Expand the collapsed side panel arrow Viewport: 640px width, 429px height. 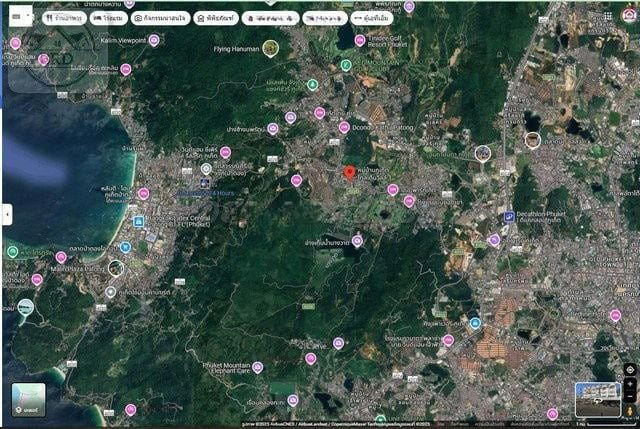[x=7, y=214]
